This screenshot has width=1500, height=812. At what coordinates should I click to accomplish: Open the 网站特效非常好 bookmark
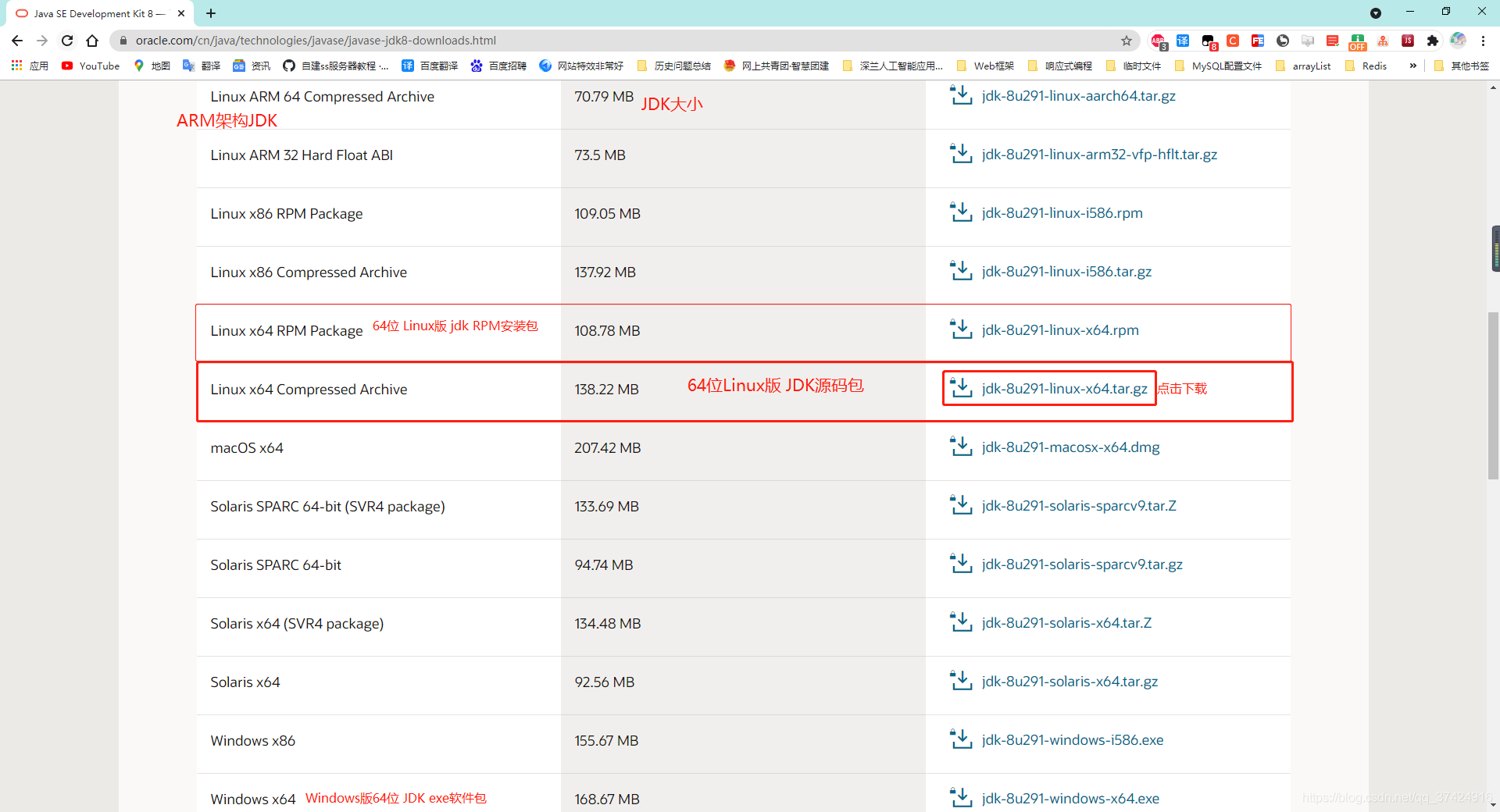point(581,66)
